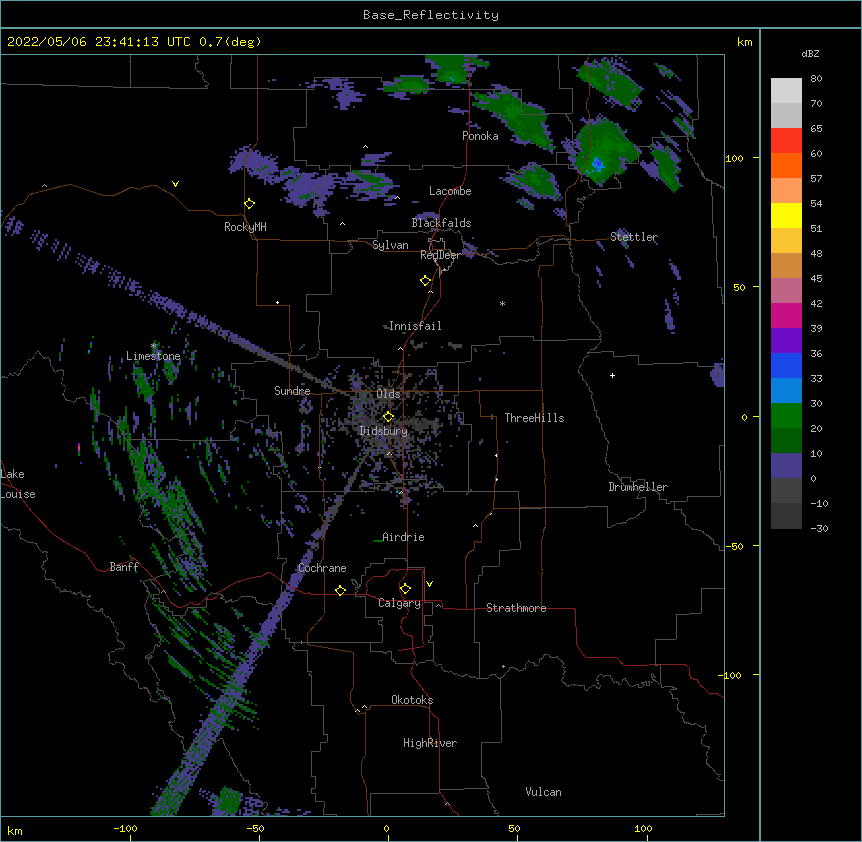Click the yellow marker next to RockyMH
This screenshot has height=842, width=862.
(x=249, y=204)
